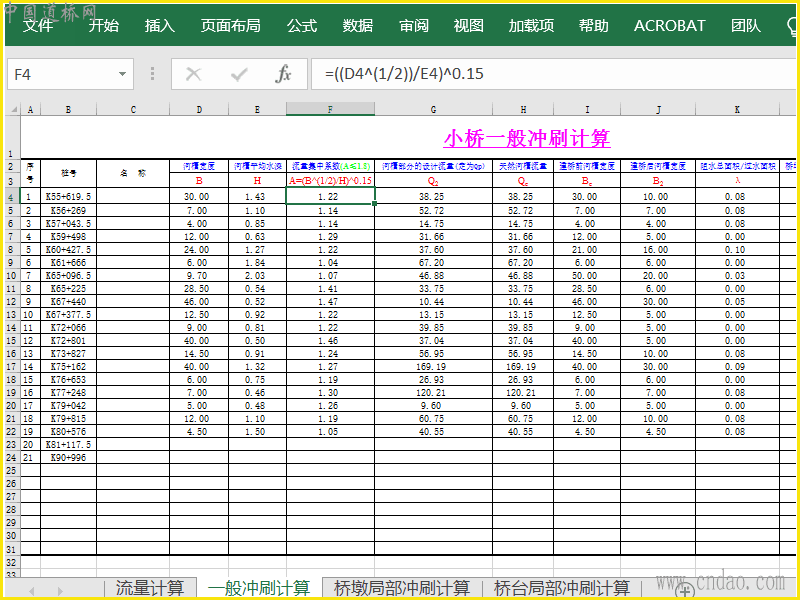Viewport: 800px width, 600px height.
Task: Select cell 67.20 in column G
Action: pos(433,262)
